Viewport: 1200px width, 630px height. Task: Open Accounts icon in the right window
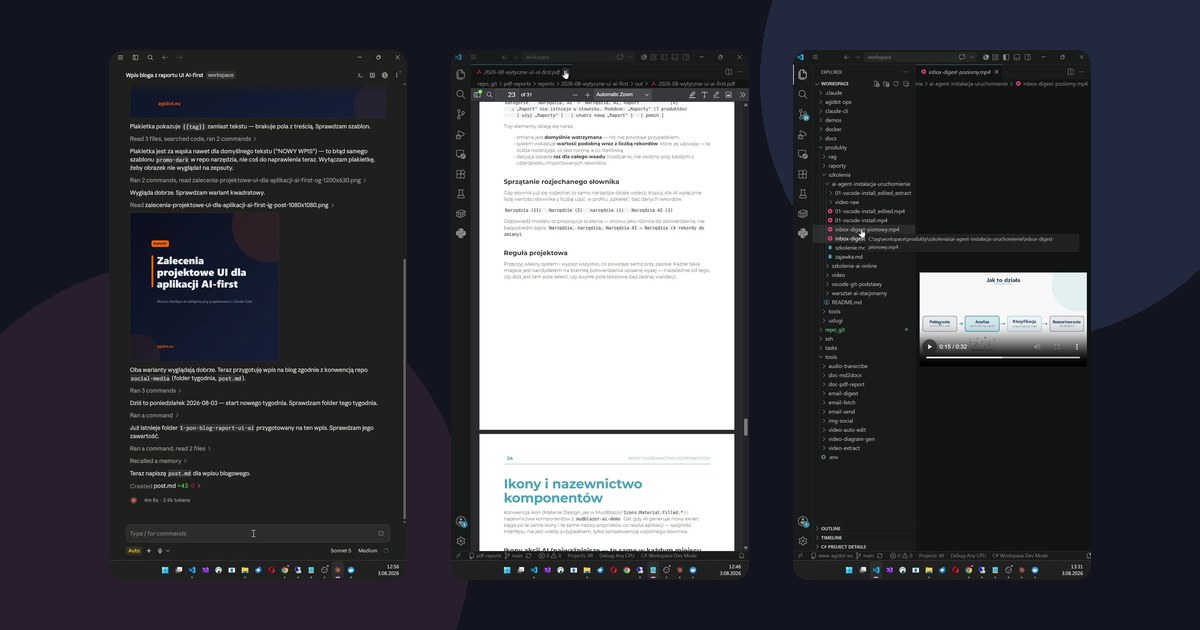point(803,521)
